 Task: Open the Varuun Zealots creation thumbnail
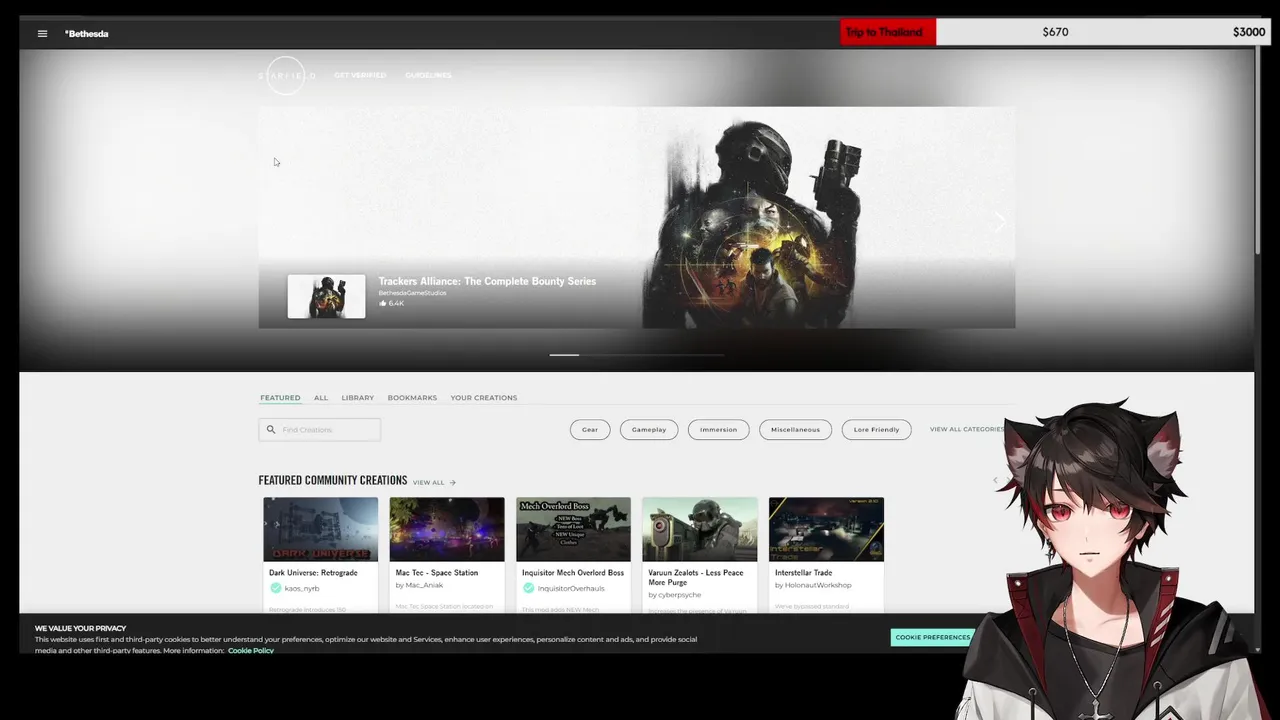pos(700,529)
